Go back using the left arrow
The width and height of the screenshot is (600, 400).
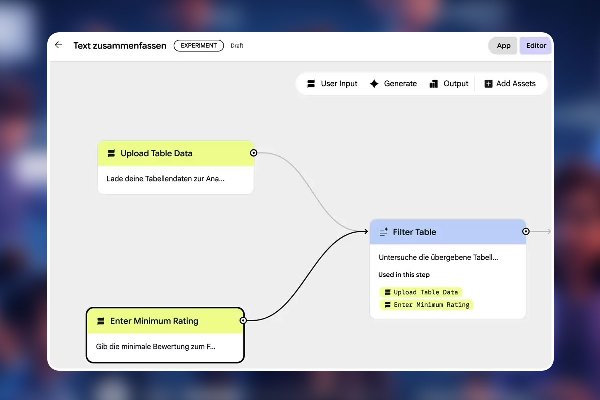pos(58,45)
